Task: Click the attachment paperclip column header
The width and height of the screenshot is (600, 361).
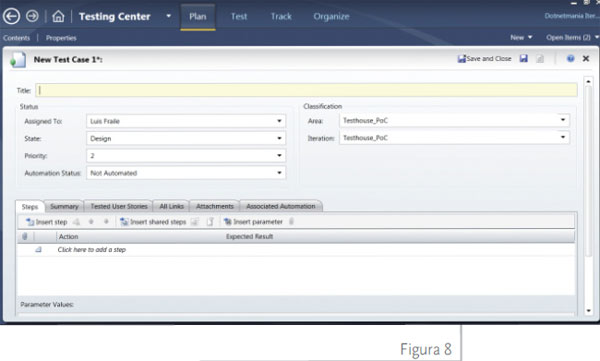Action: 25,236
